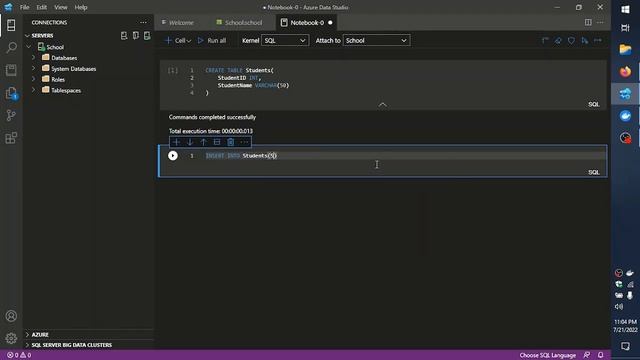Run the INSERT INTO Students cell

pos(173,156)
